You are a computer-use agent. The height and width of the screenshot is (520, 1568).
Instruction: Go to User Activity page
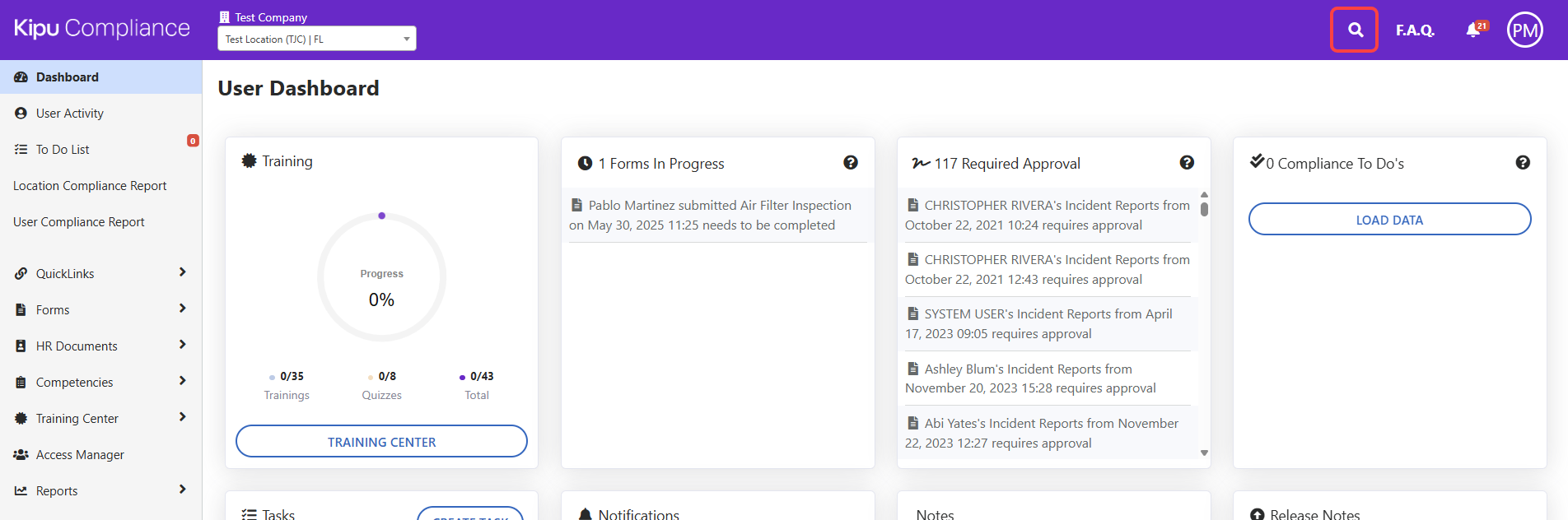click(70, 114)
